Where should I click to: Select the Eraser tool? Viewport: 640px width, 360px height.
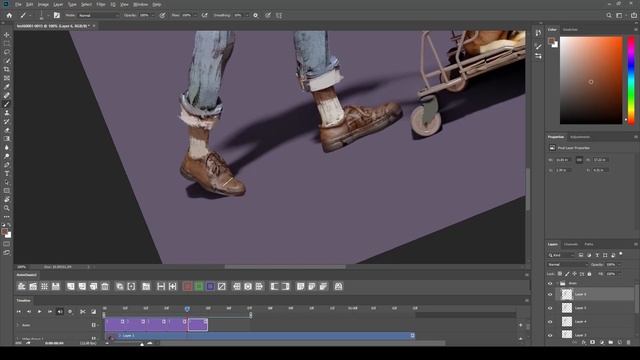[7, 130]
